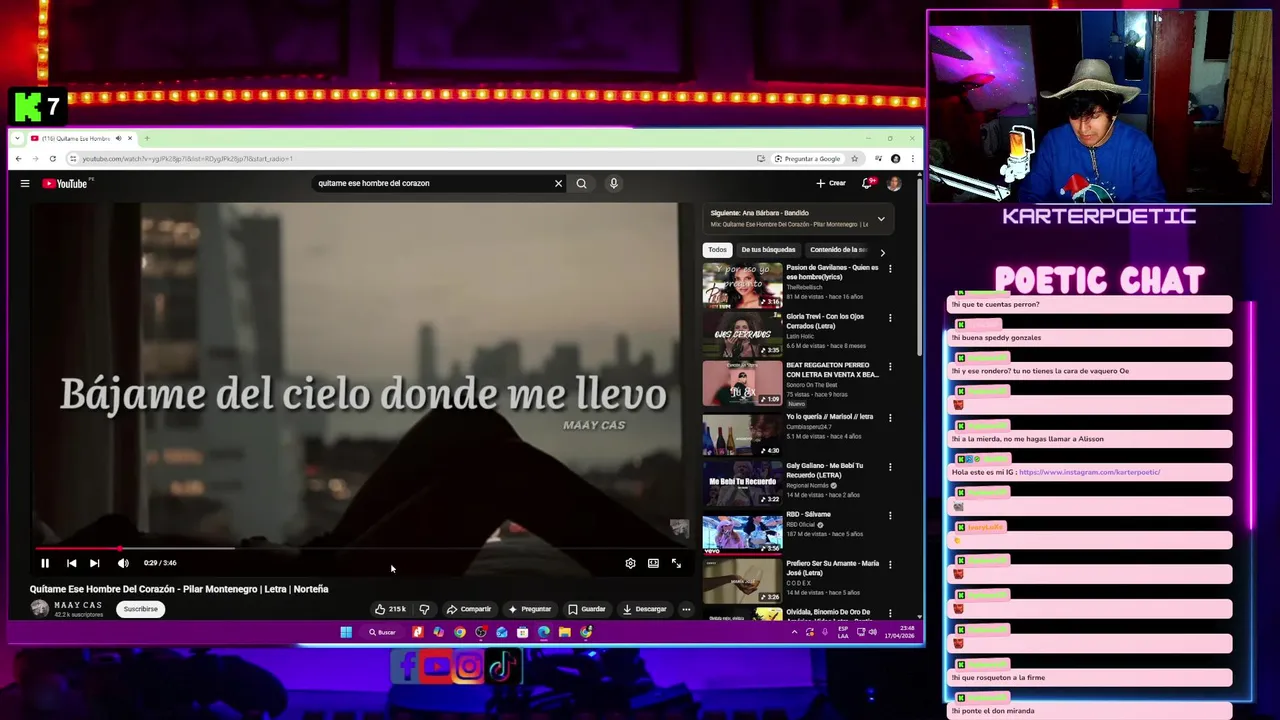
Task: Open the YouTube hamburger guide menu
Action: 25,183
